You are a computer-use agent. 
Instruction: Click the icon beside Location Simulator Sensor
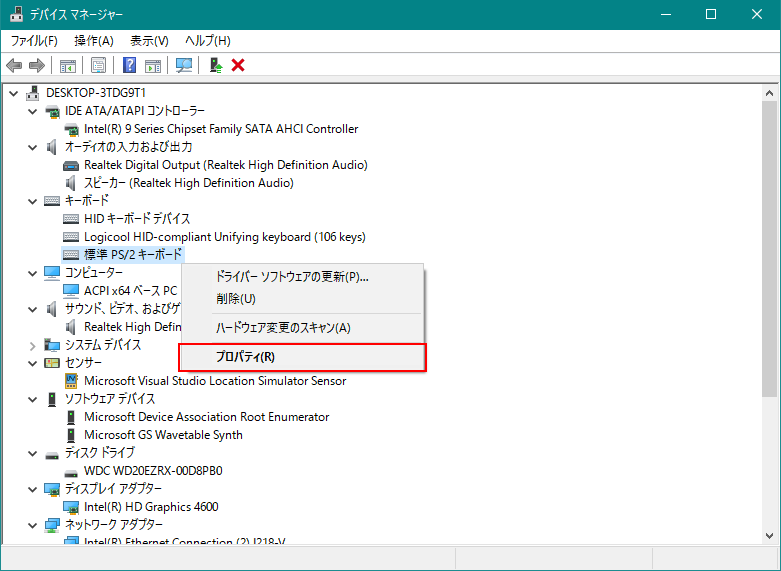pyautogui.click(x=71, y=381)
